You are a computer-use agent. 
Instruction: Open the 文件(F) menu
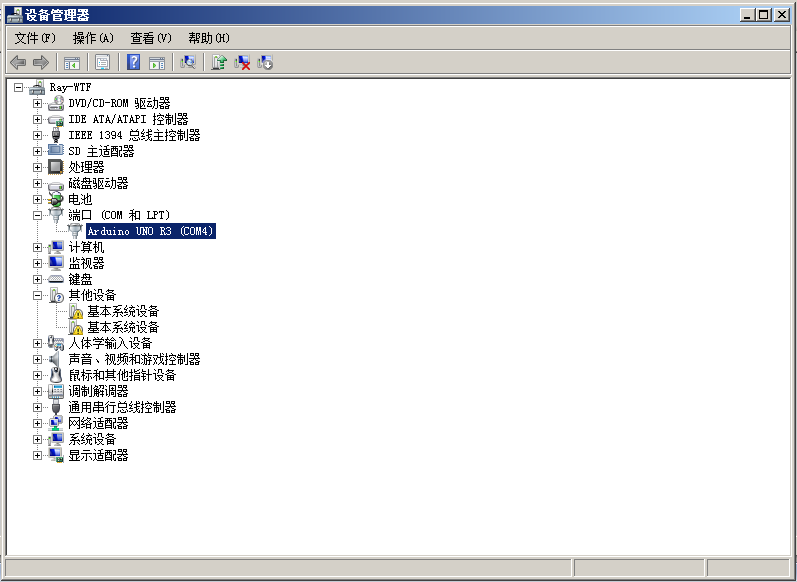point(35,38)
